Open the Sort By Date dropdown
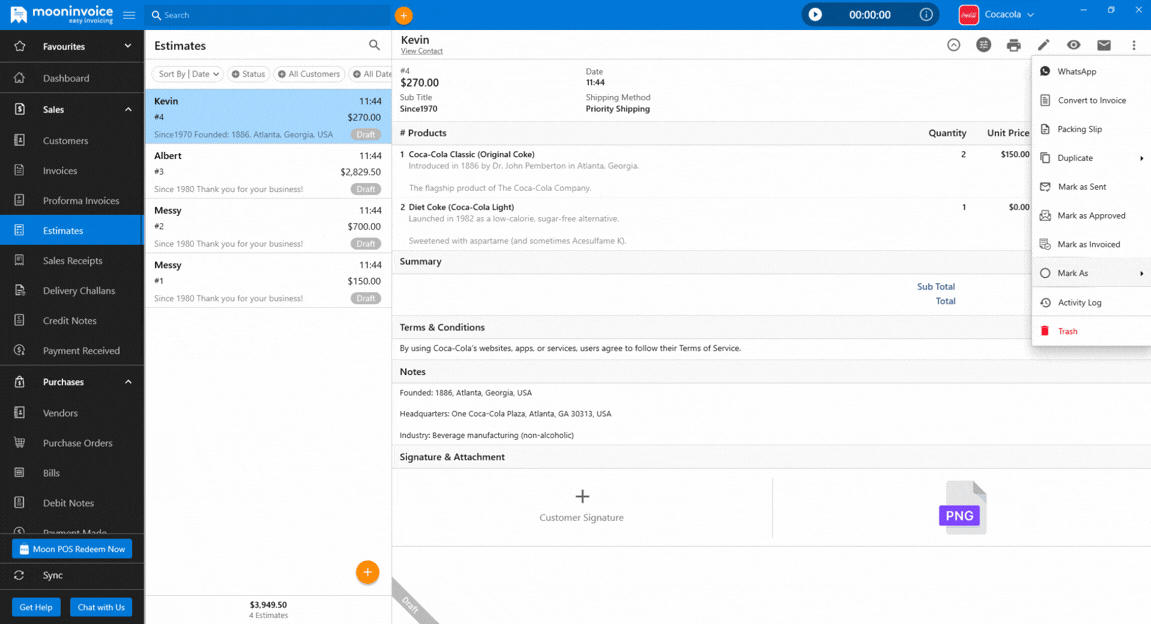The height and width of the screenshot is (624, 1151). tap(188, 74)
